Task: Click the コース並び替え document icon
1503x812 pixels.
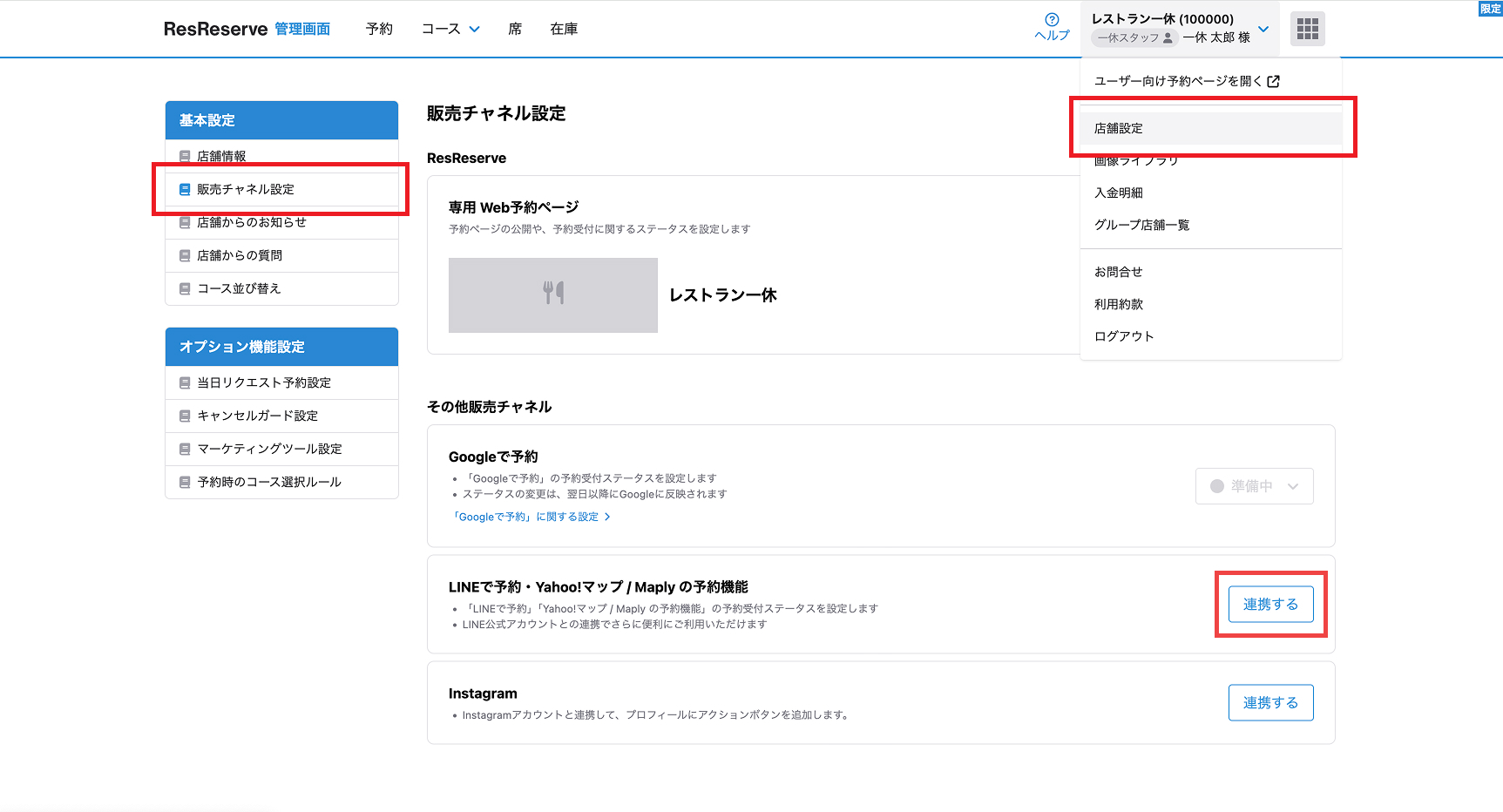Action: coord(185,288)
